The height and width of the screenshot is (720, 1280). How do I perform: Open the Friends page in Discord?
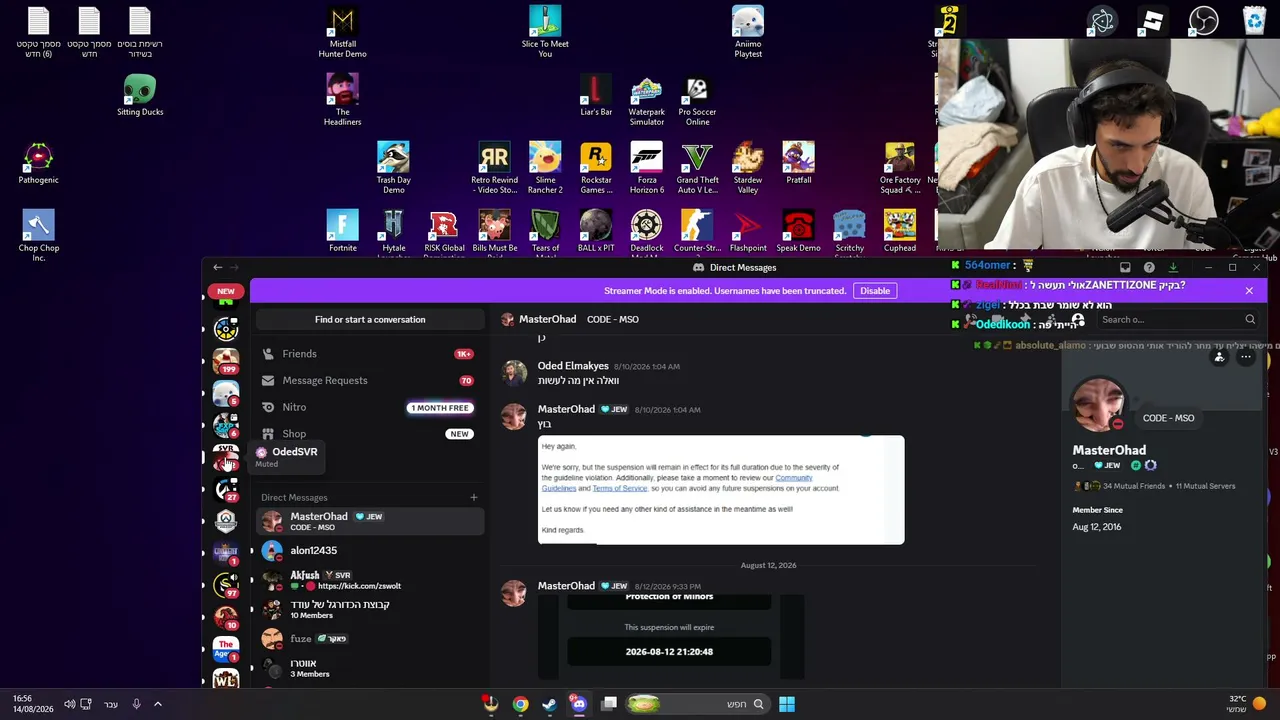[370, 354]
